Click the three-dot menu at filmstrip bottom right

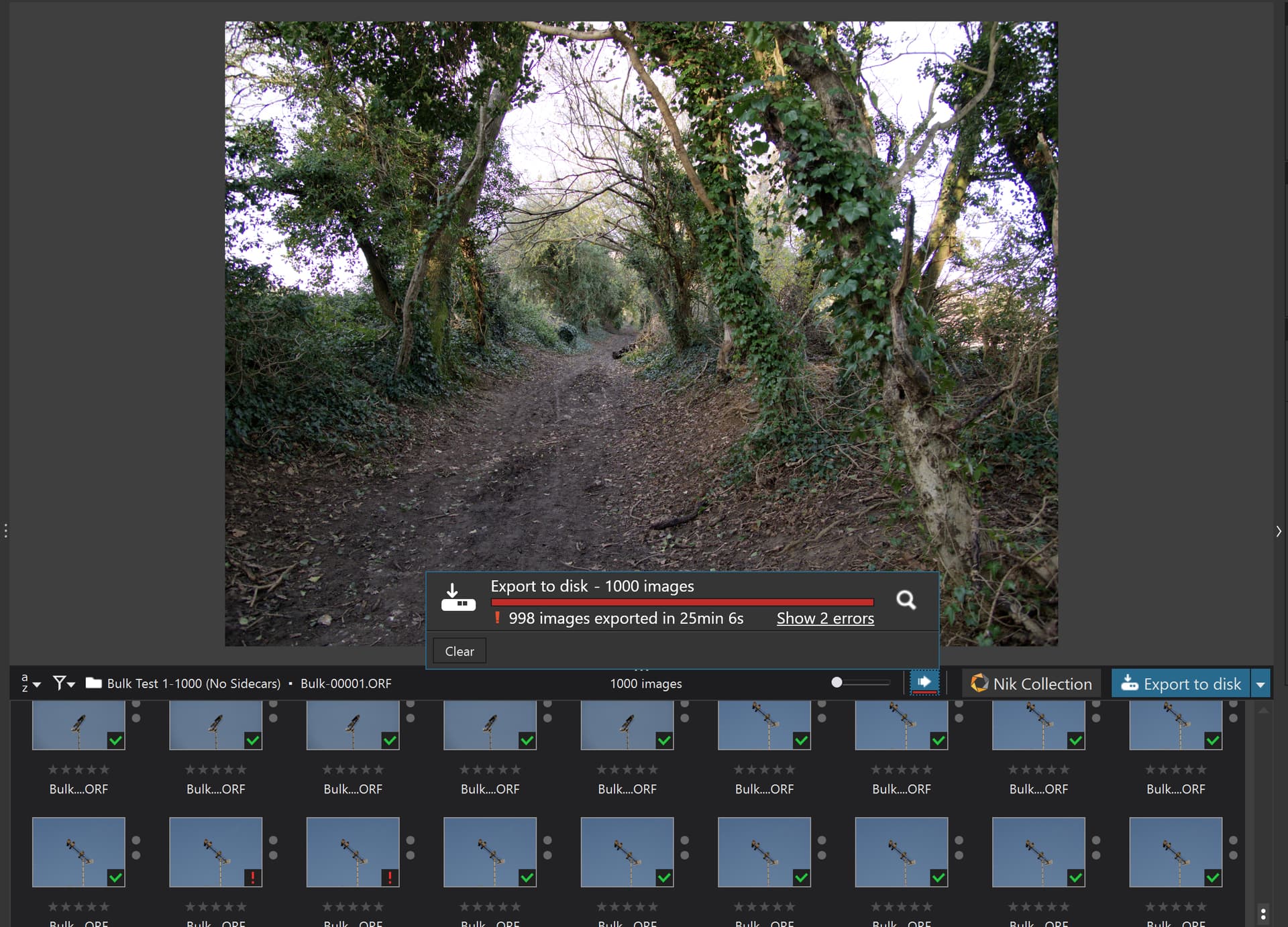click(x=1263, y=914)
